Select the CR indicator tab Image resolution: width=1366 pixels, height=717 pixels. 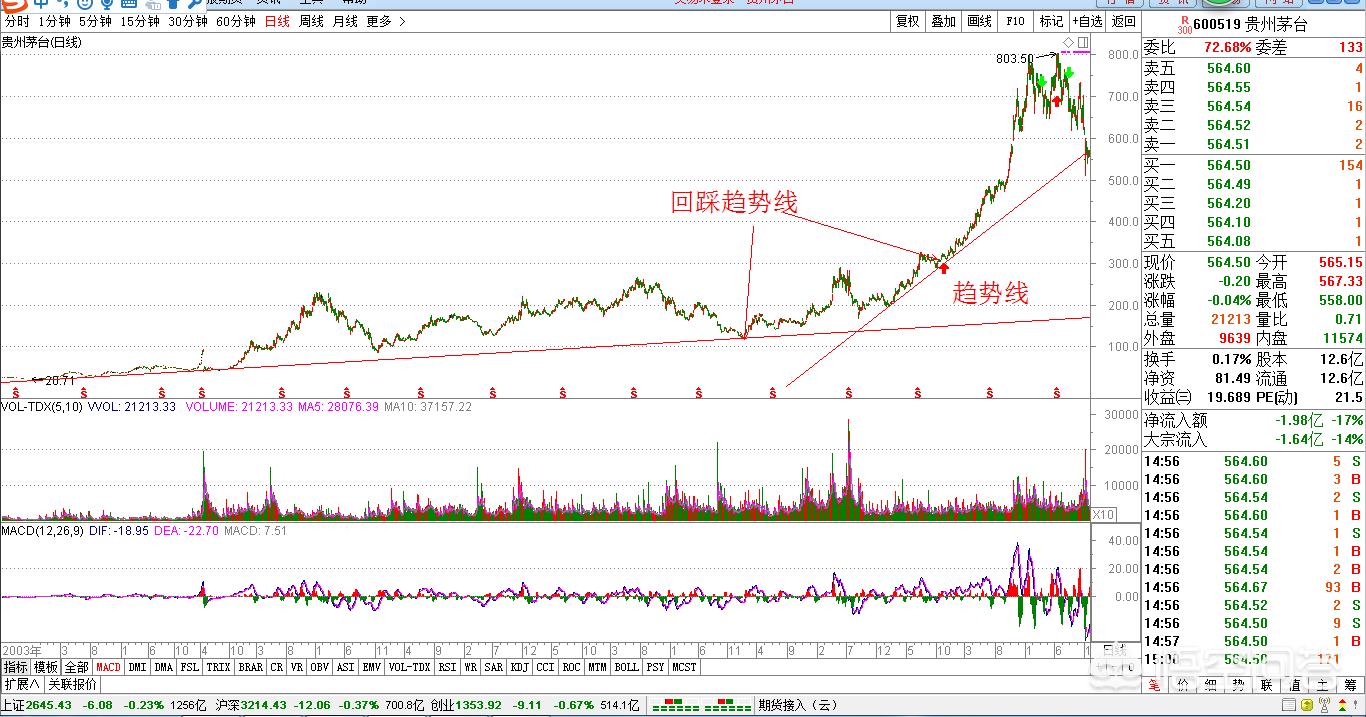pos(276,667)
